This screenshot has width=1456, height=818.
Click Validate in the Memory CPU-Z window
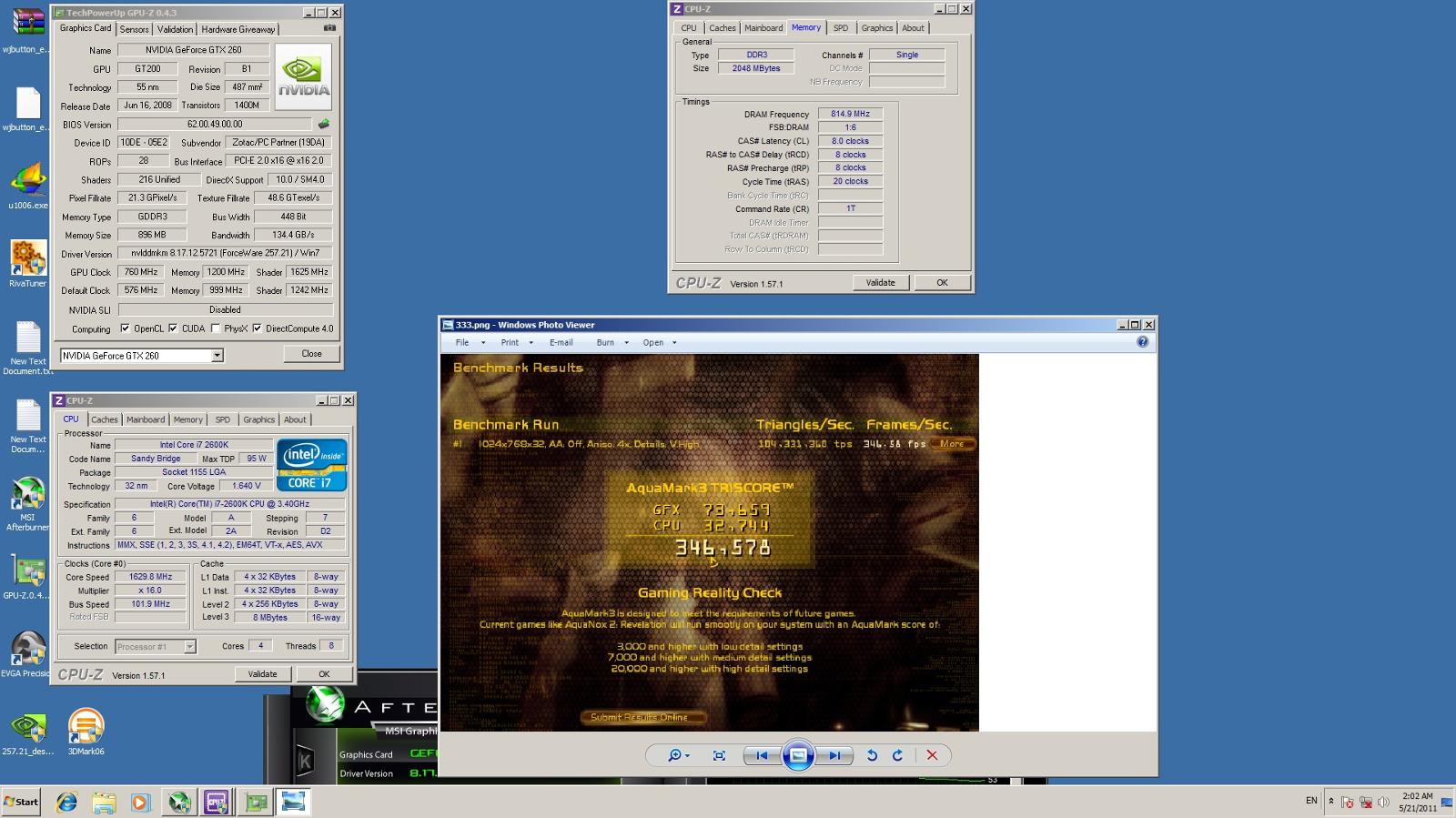[x=880, y=282]
